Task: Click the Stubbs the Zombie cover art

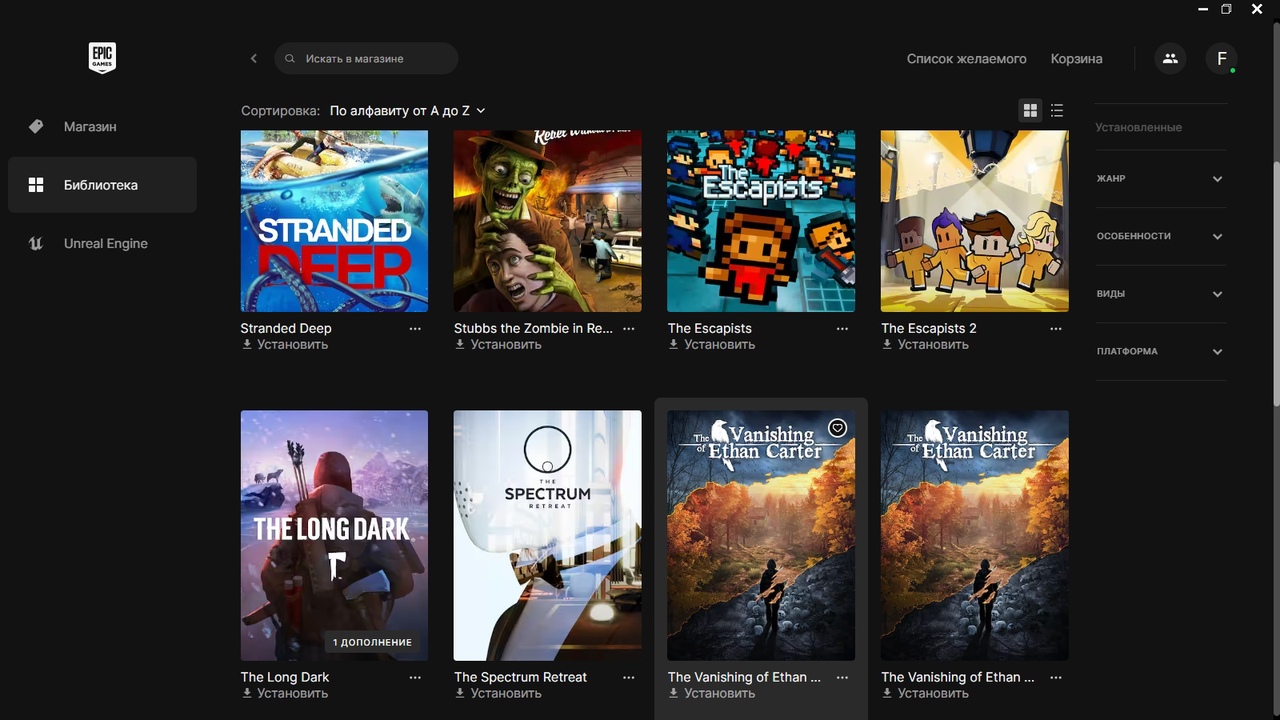Action: (548, 221)
